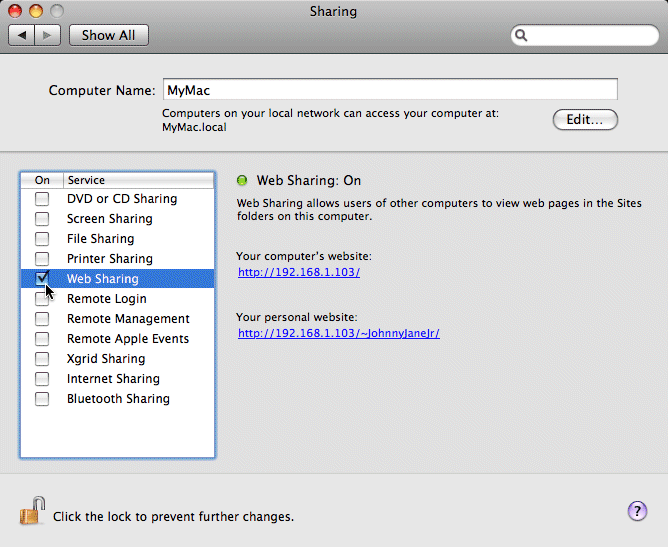Screen dimensions: 668x547
Task: Go forward with the right arrow button
Action: [48, 35]
